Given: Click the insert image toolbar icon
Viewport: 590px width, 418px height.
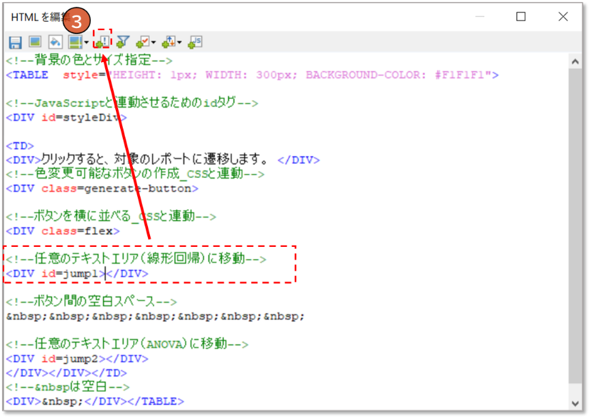Looking at the screenshot, I should pyautogui.click(x=35, y=42).
